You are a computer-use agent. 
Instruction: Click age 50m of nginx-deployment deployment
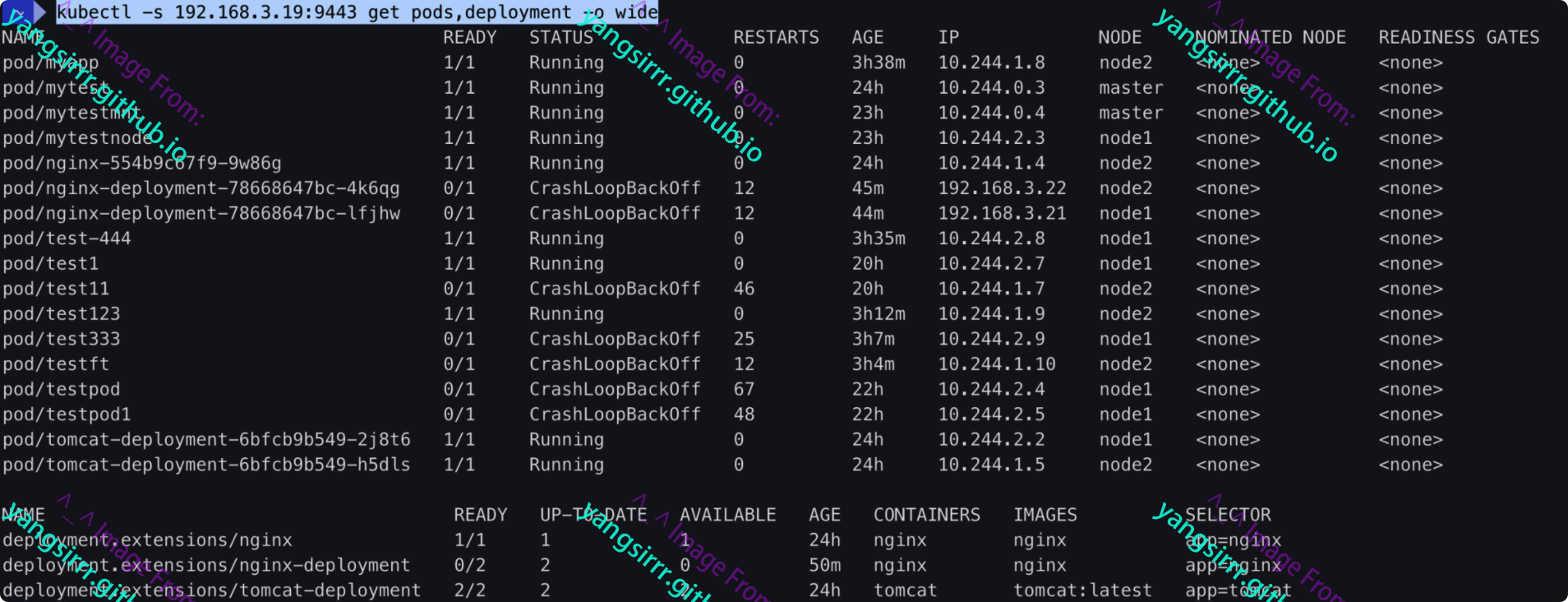[x=824, y=565]
